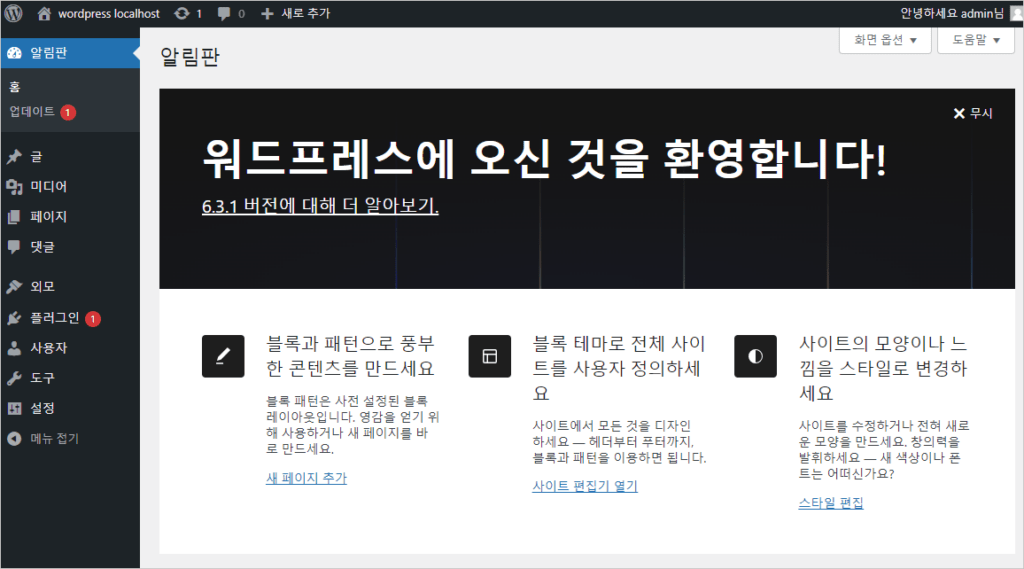This screenshot has height=569, width=1024.
Task: Click the pencil icon for block patterns card
Action: [x=223, y=357]
